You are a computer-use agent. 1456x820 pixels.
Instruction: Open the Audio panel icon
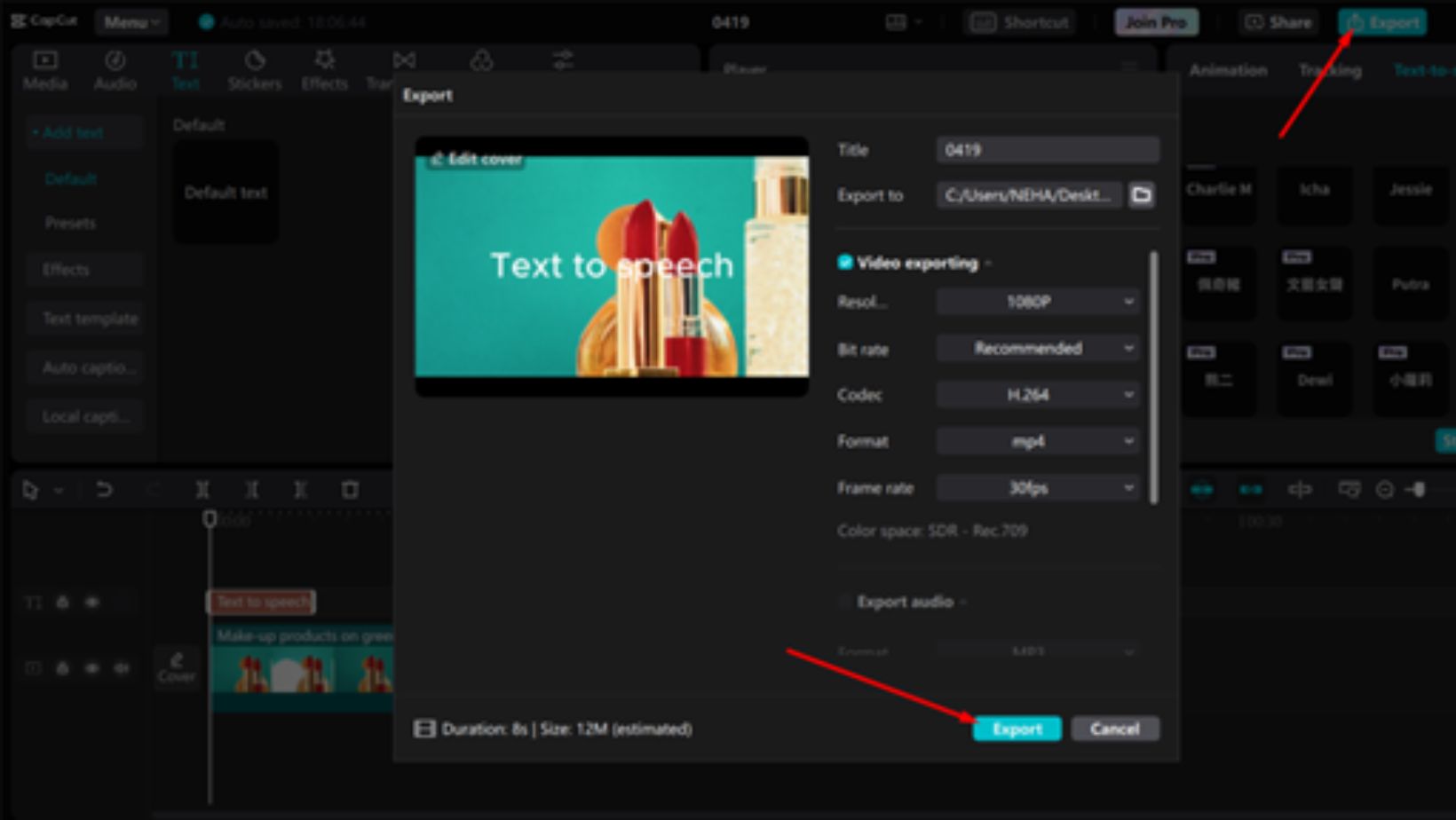(115, 70)
